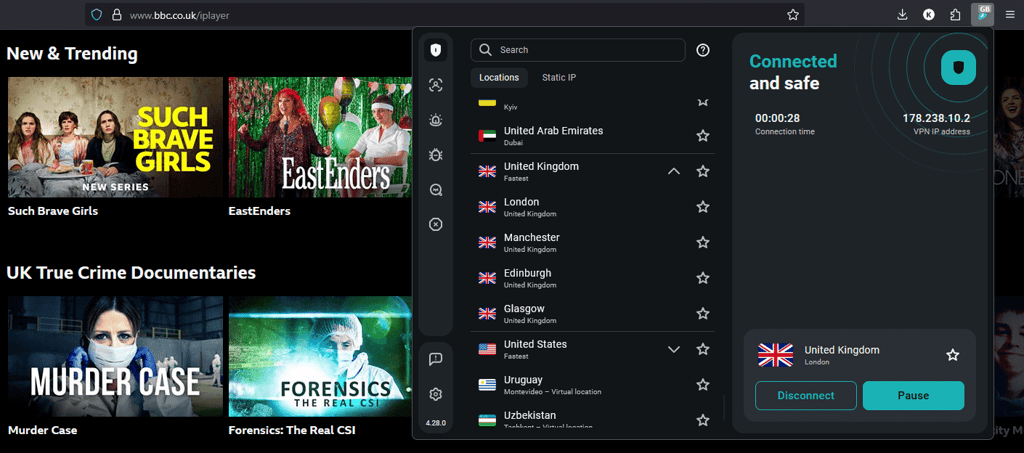
Task: Open the Antivirus bug sidebar icon
Action: 436,155
